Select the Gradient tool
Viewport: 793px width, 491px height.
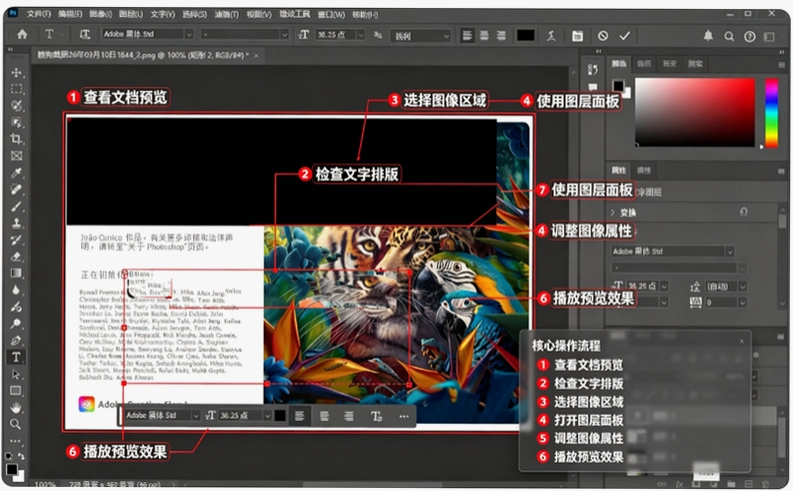pyautogui.click(x=16, y=273)
